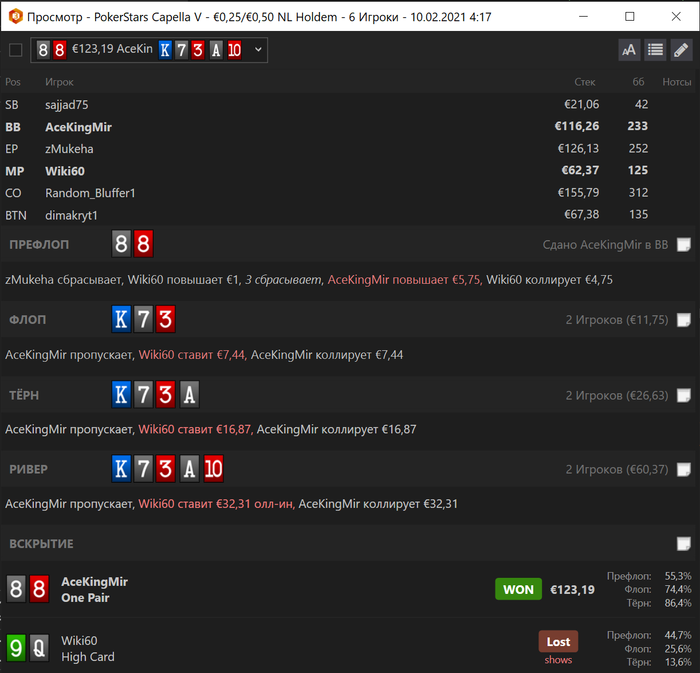Click Wiki60 ставит €7,44 action

pyautogui.click(x=192, y=355)
